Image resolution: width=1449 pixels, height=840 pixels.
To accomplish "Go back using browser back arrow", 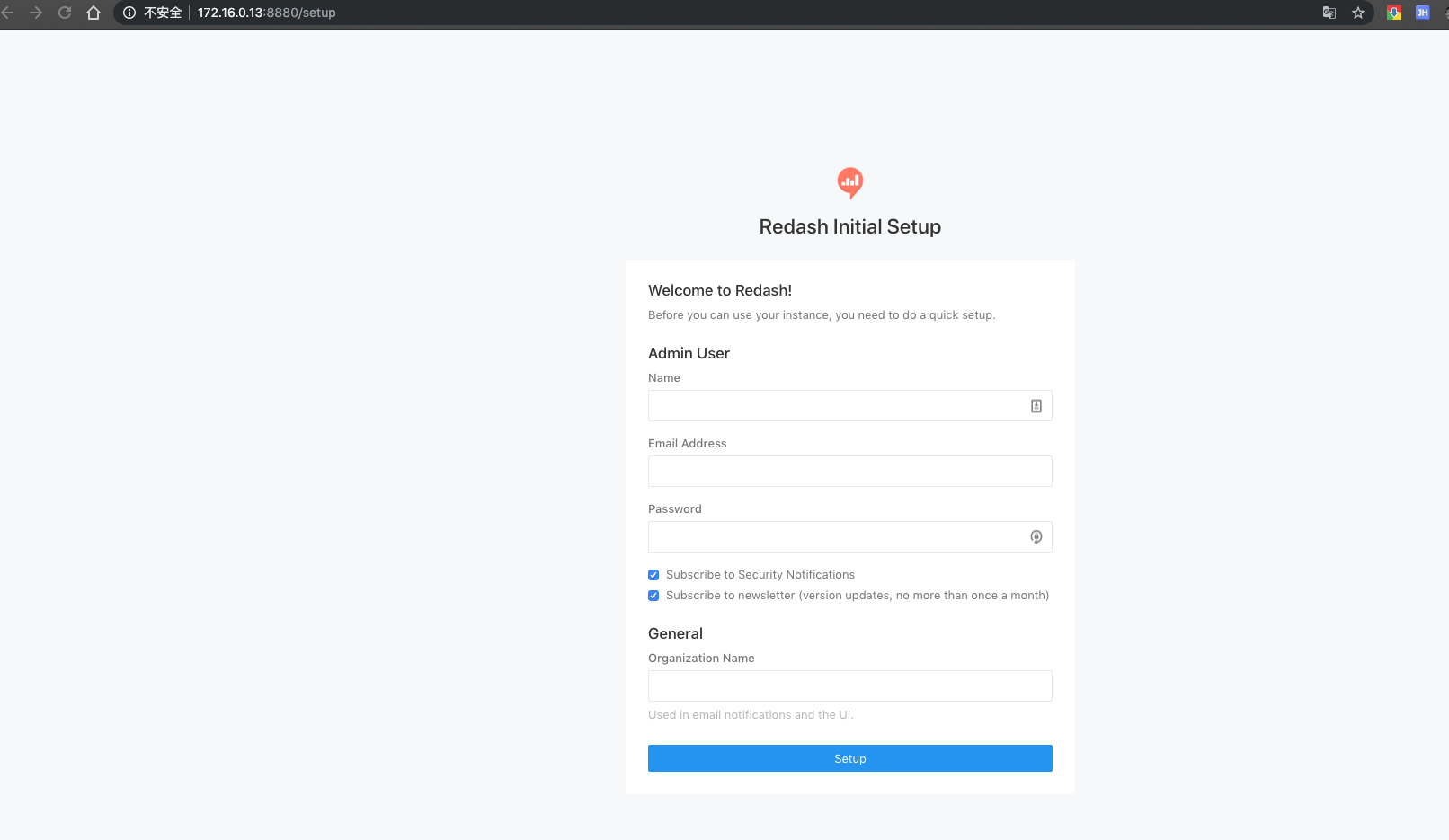I will [x=8, y=13].
